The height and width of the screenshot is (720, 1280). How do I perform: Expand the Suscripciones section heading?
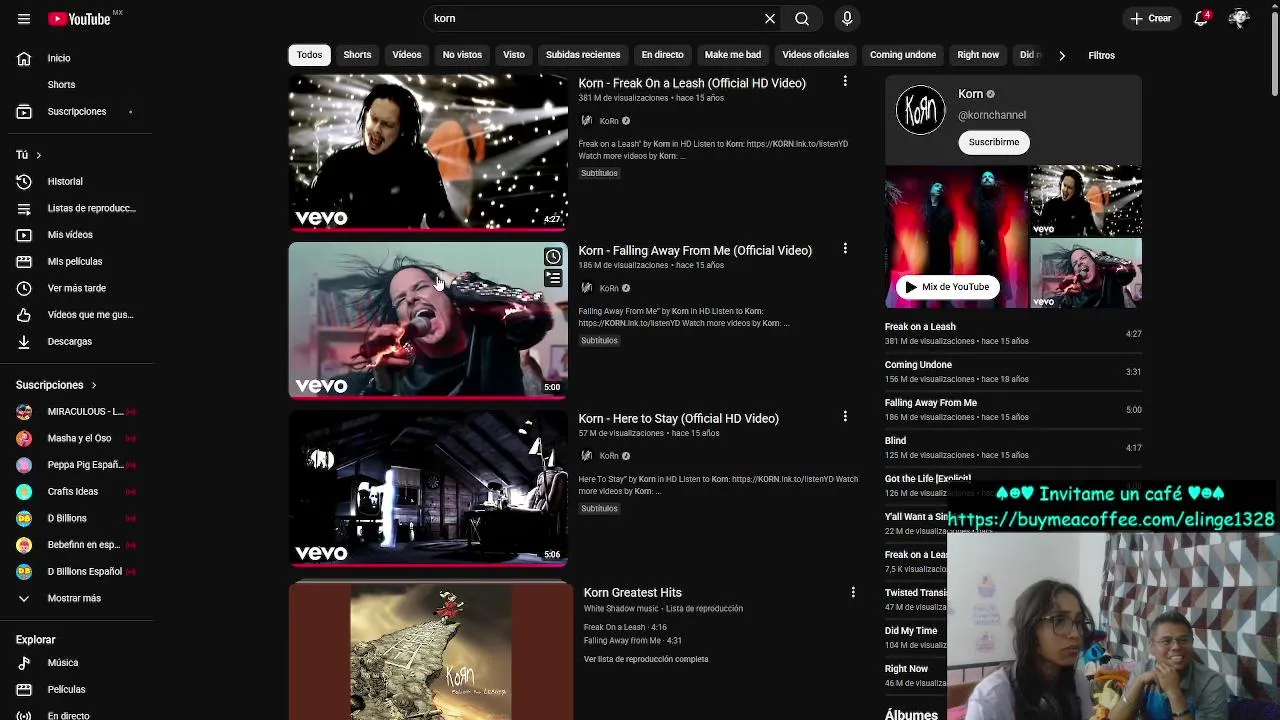point(56,385)
